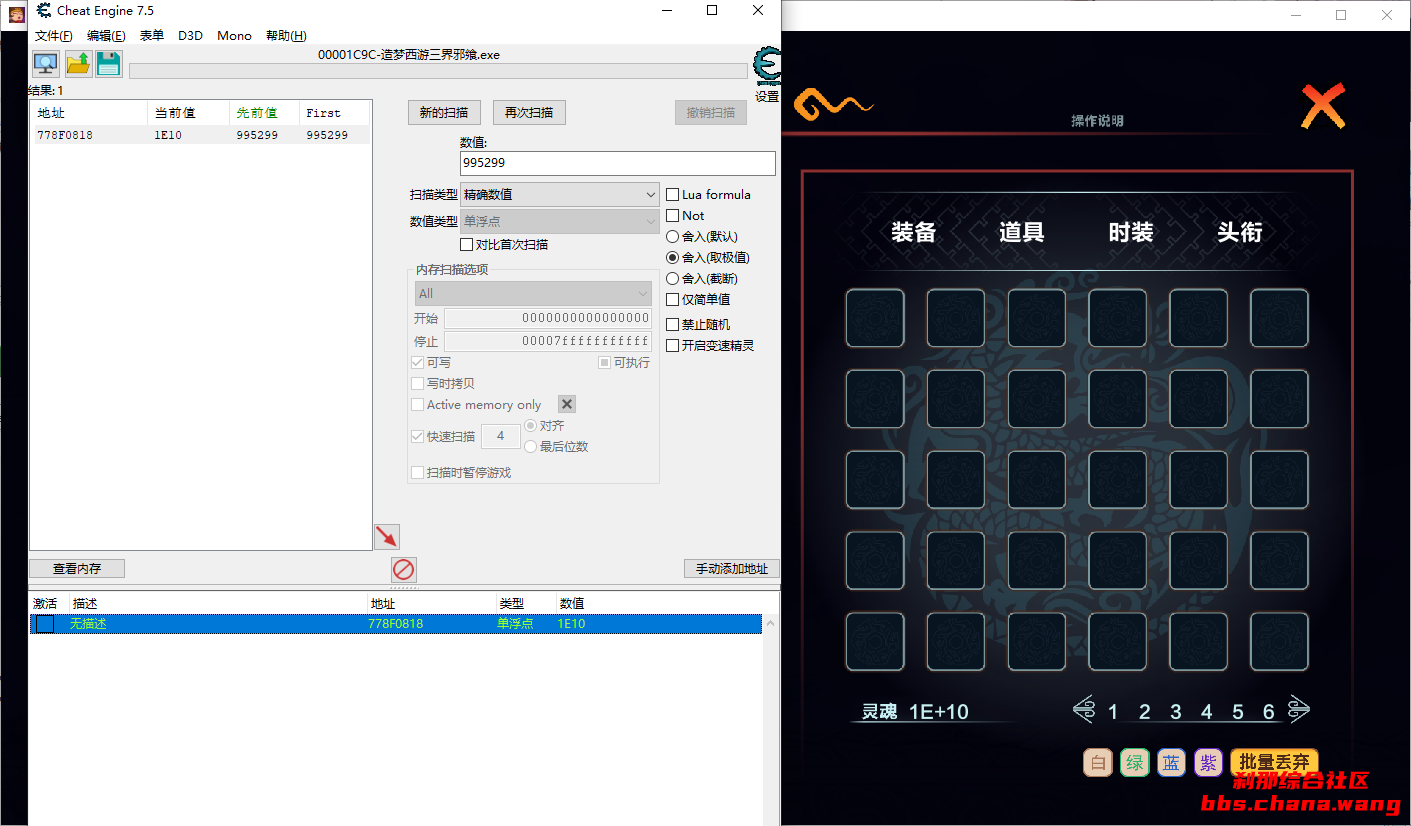This screenshot has width=1411, height=826.
Task: Click the red circle clear list icon
Action: (x=403, y=570)
